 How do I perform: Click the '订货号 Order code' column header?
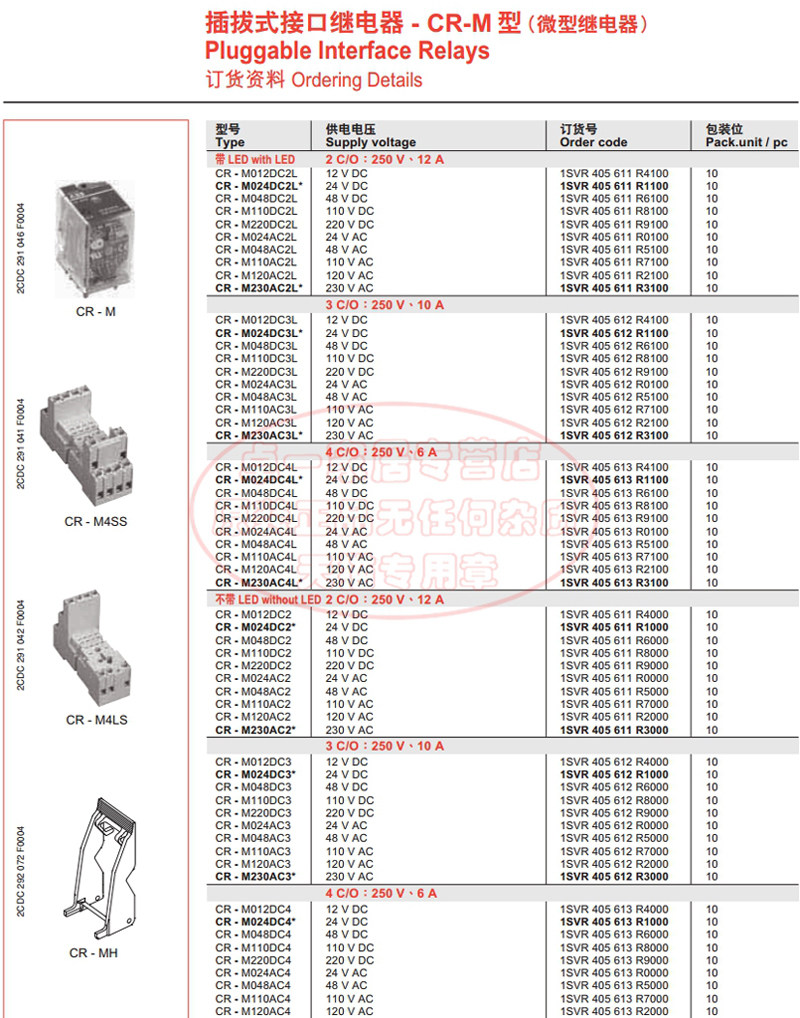coord(593,136)
